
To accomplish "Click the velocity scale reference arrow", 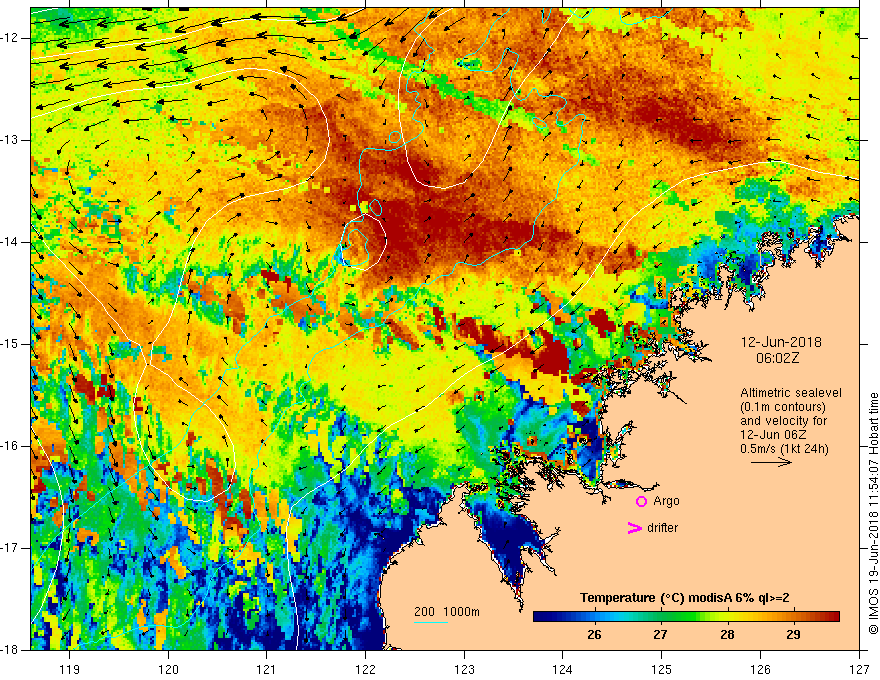I will click(771, 462).
